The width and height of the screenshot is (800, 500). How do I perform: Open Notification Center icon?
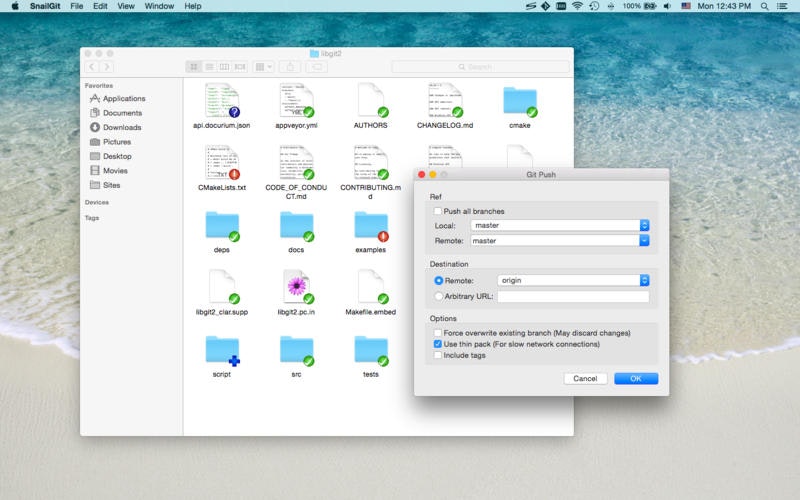[x=782, y=6]
